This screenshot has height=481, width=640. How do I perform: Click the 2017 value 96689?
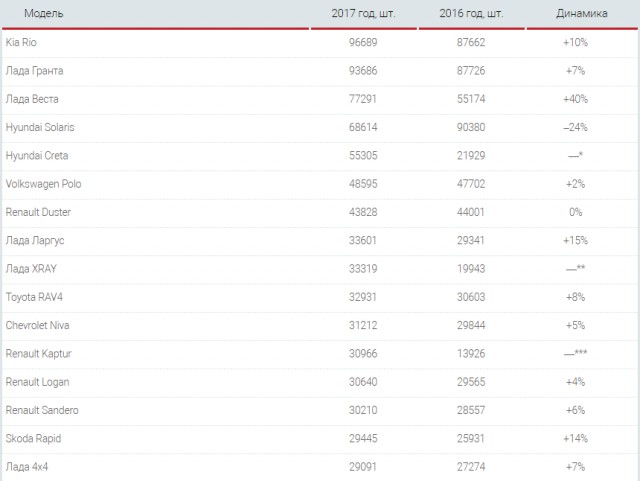coord(363,42)
